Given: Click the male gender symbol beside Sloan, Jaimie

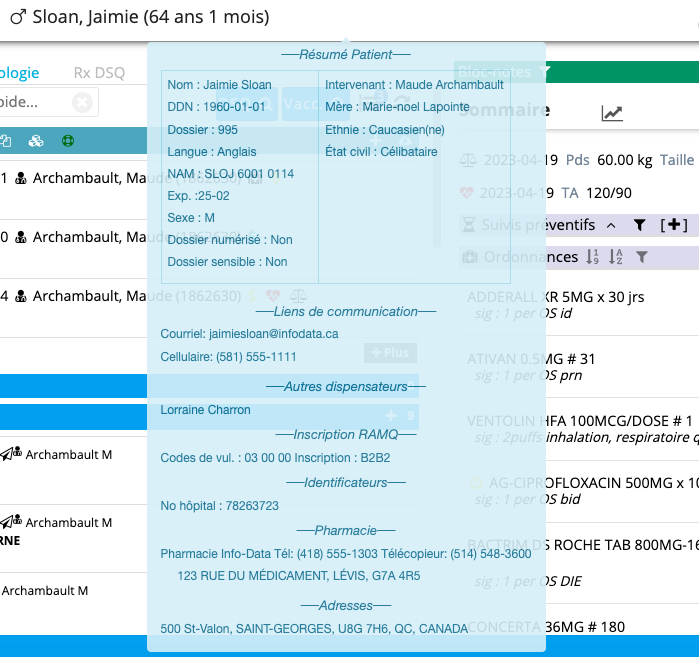Looking at the screenshot, I should coord(18,17).
